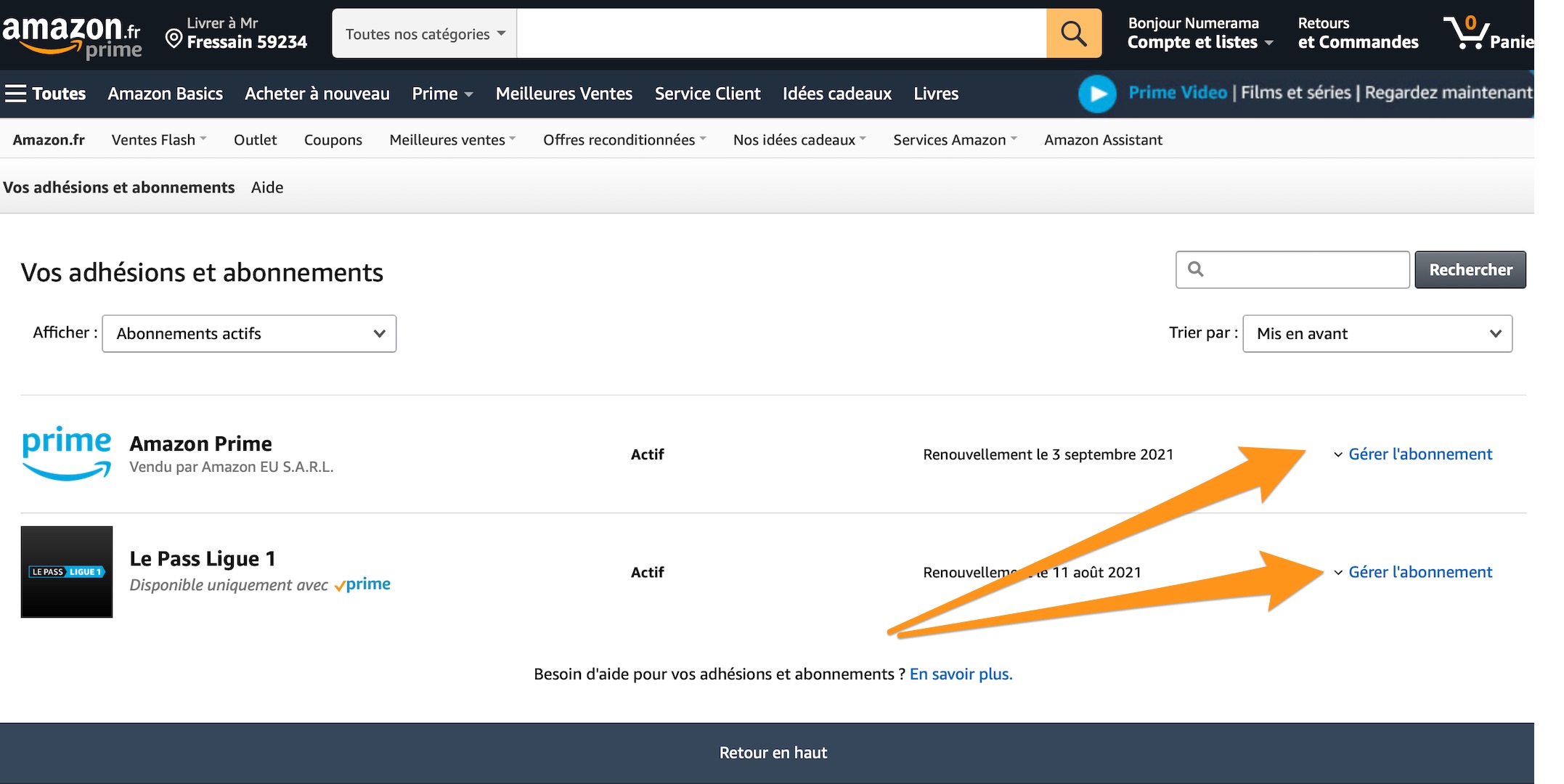Click the Rechercher button
Image resolution: width=1564 pixels, height=784 pixels.
coord(1470,269)
